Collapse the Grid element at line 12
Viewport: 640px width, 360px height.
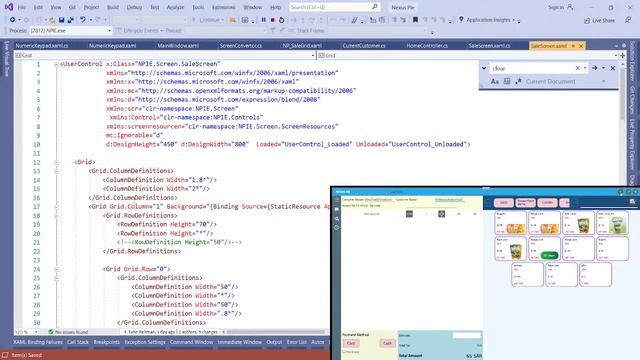click(56, 162)
